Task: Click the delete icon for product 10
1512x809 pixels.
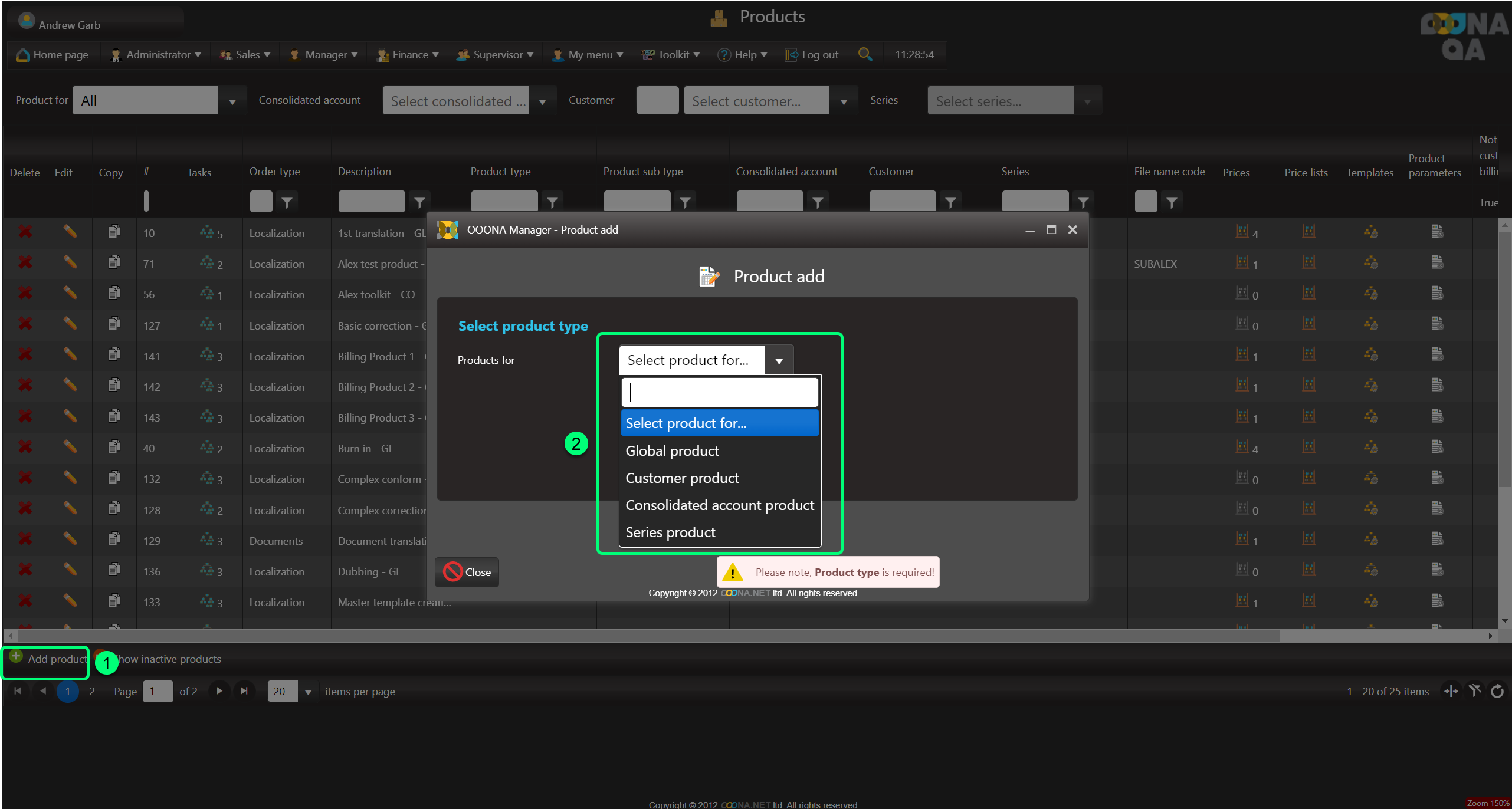Action: [25, 232]
